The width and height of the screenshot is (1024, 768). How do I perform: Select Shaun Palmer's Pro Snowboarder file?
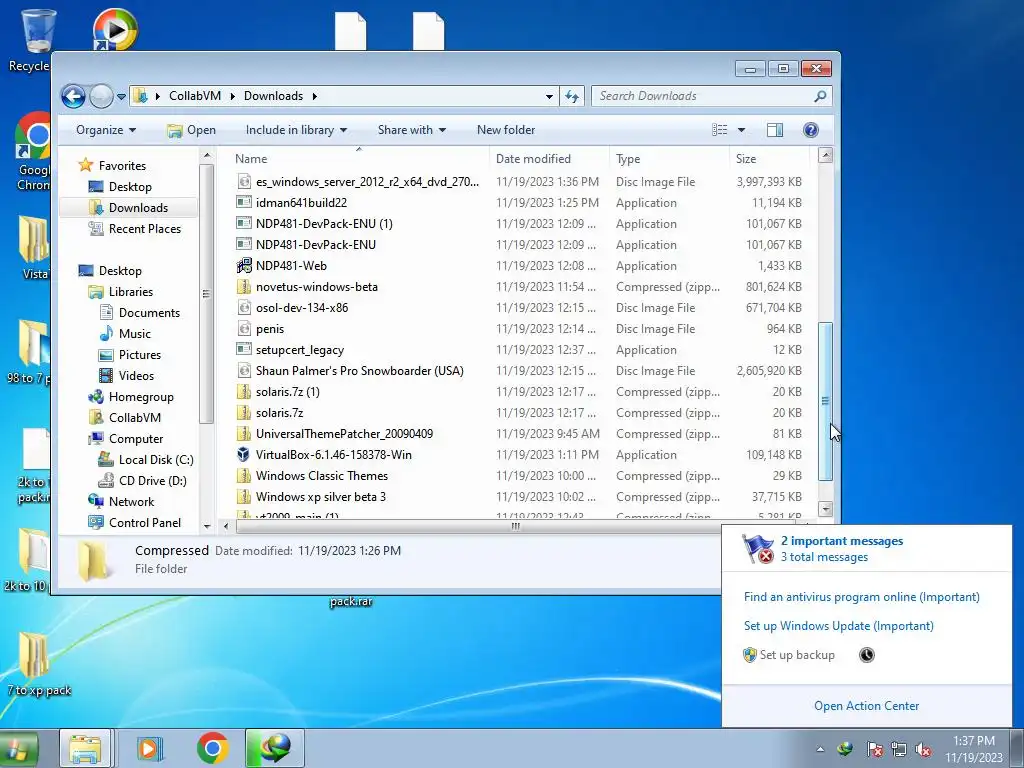[360, 371]
